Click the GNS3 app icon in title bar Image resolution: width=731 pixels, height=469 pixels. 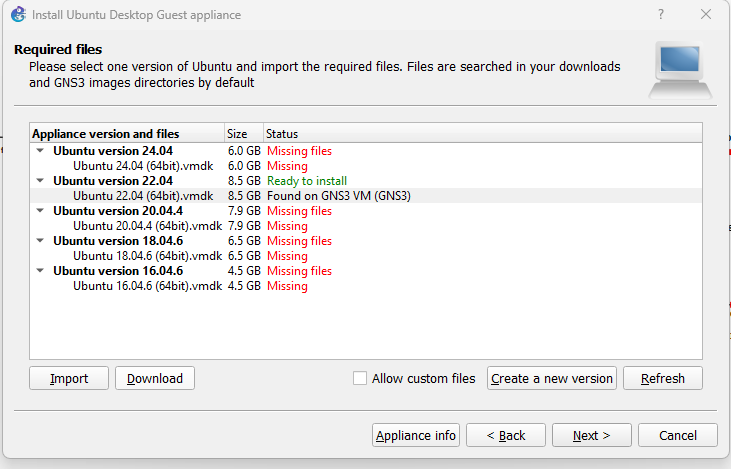(x=17, y=15)
